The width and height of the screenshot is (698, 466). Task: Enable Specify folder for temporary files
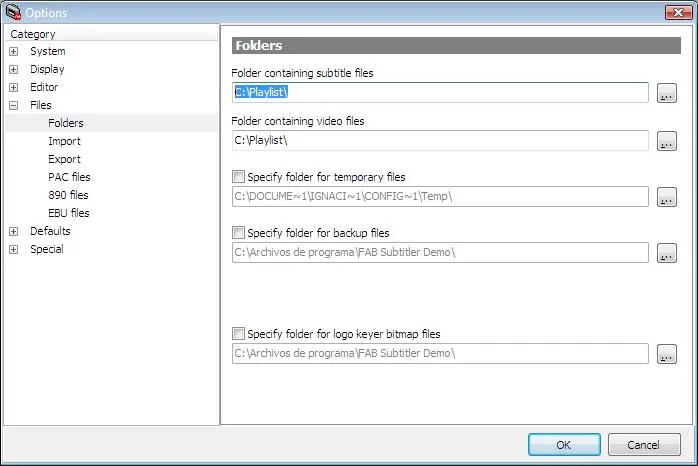click(x=238, y=177)
